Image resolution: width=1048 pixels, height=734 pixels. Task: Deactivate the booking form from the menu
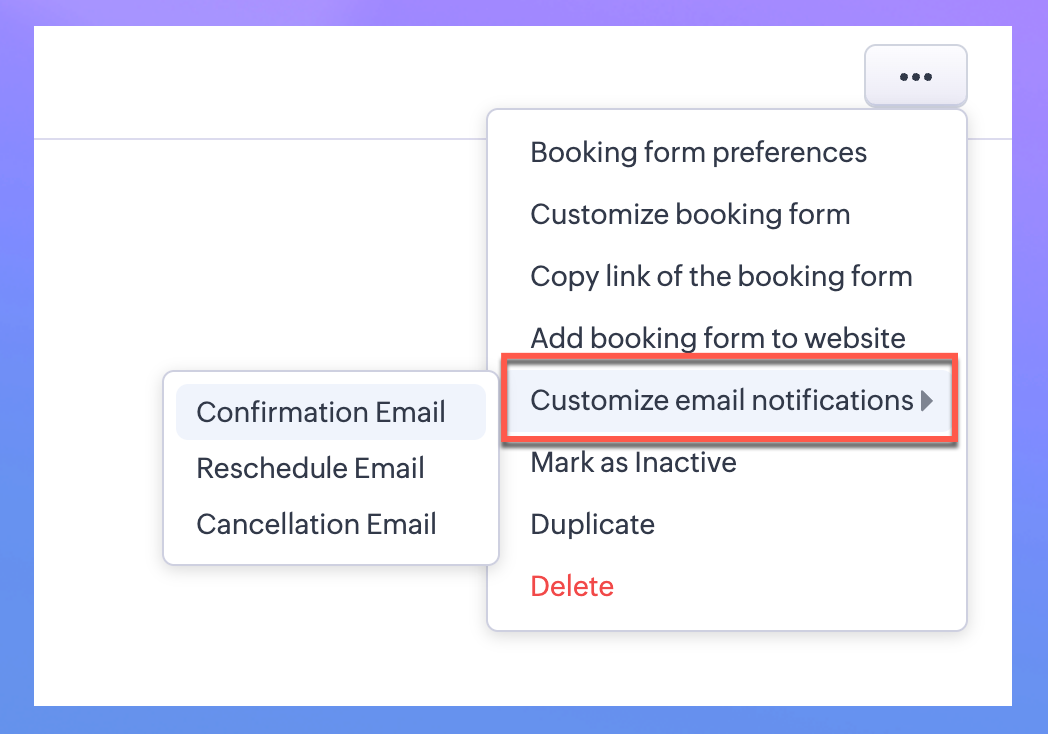pyautogui.click(x=633, y=463)
